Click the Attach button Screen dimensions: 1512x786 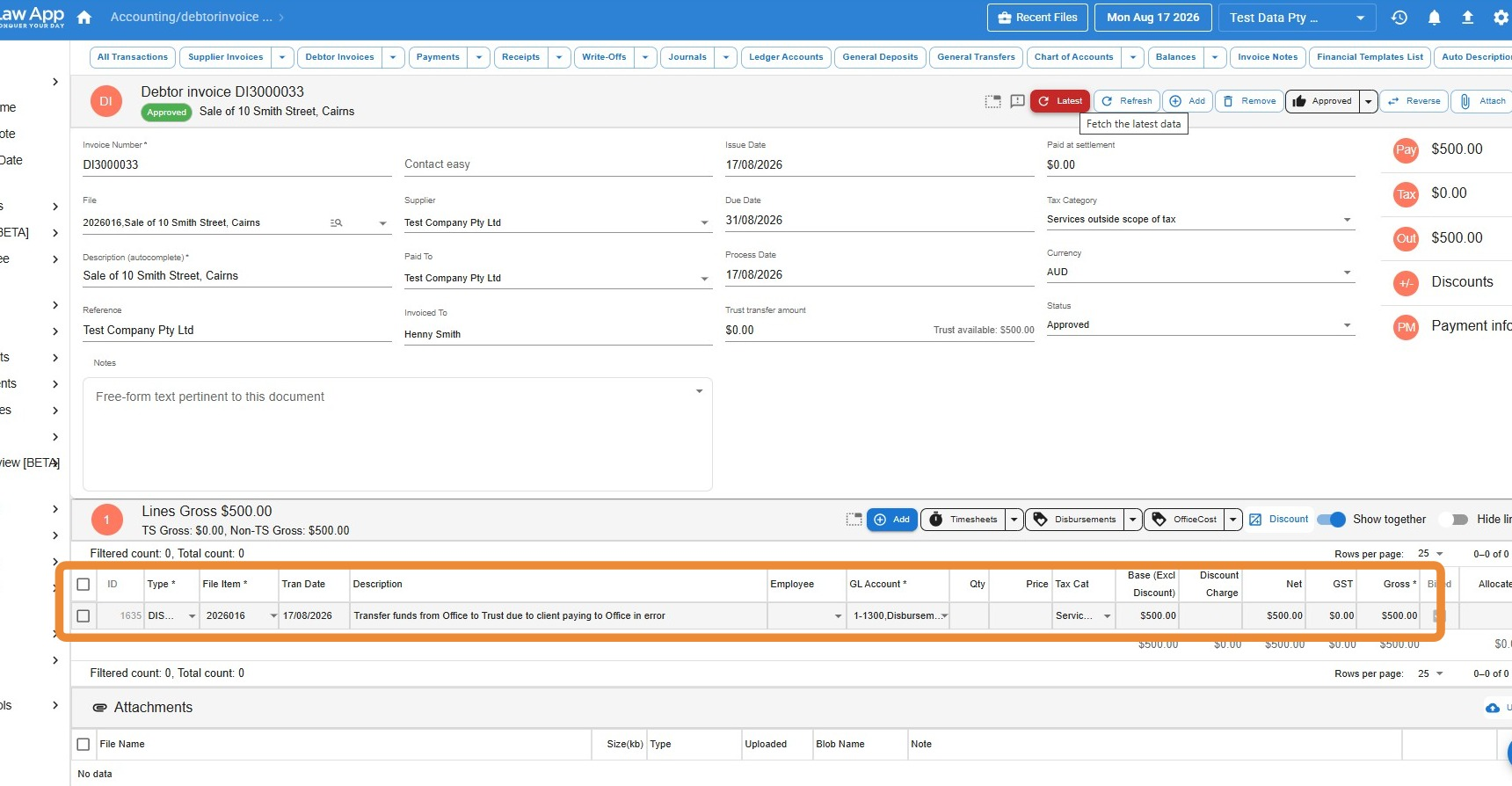pyautogui.click(x=1483, y=101)
